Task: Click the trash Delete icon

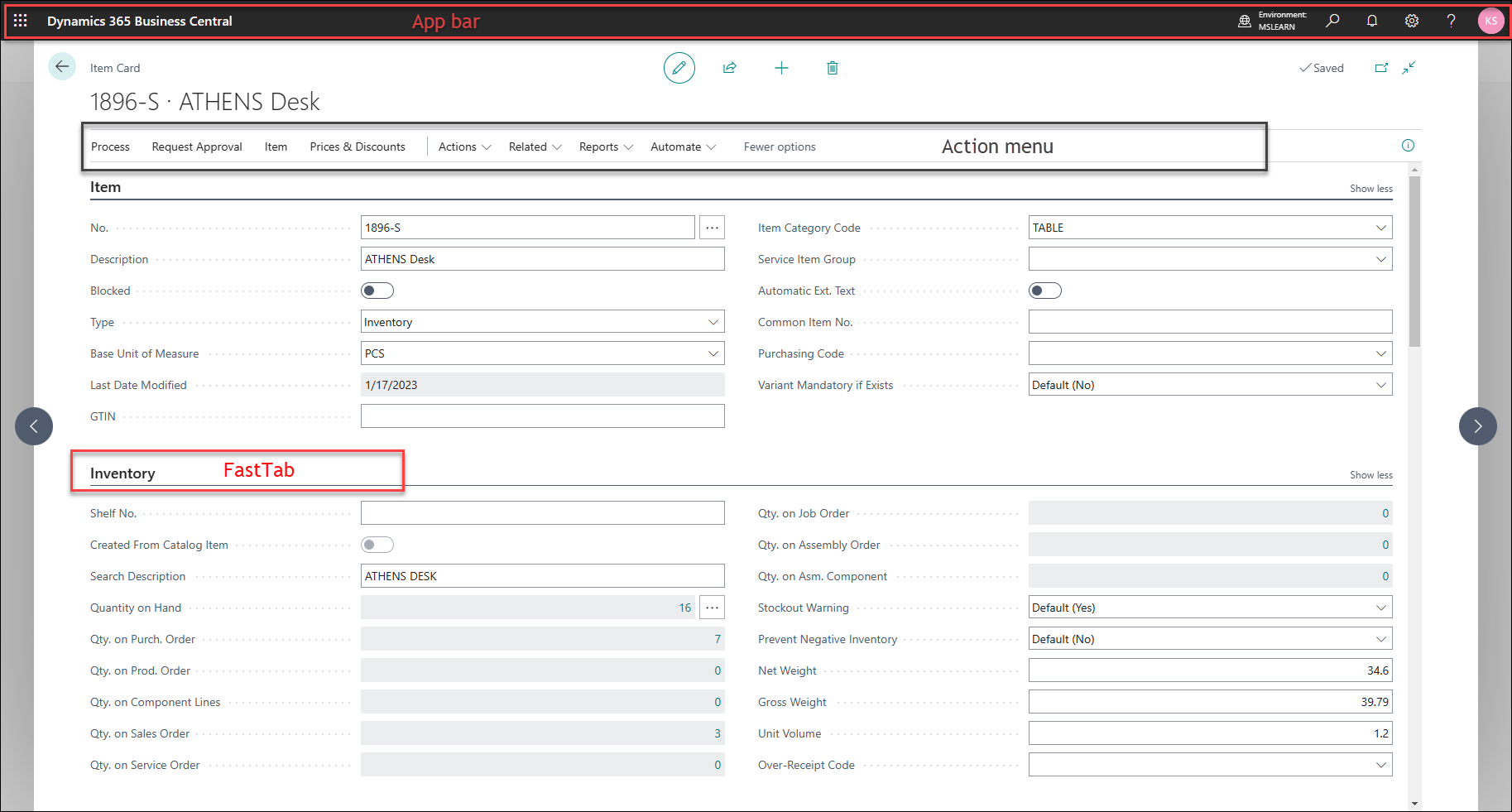Action: tap(833, 68)
